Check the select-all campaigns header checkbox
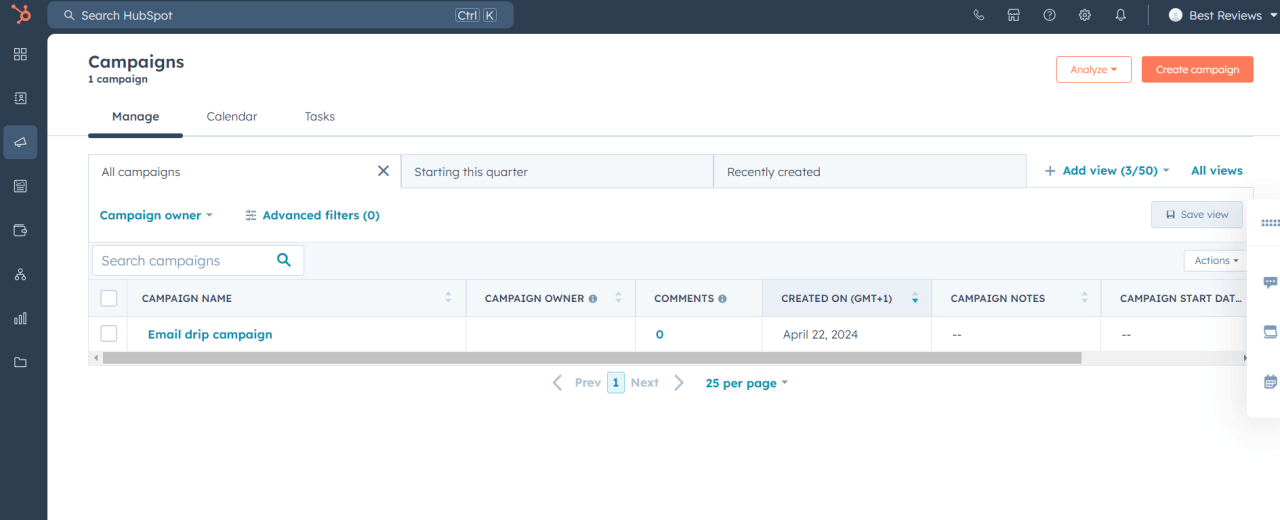Viewport: 1280px width, 520px height. [109, 298]
